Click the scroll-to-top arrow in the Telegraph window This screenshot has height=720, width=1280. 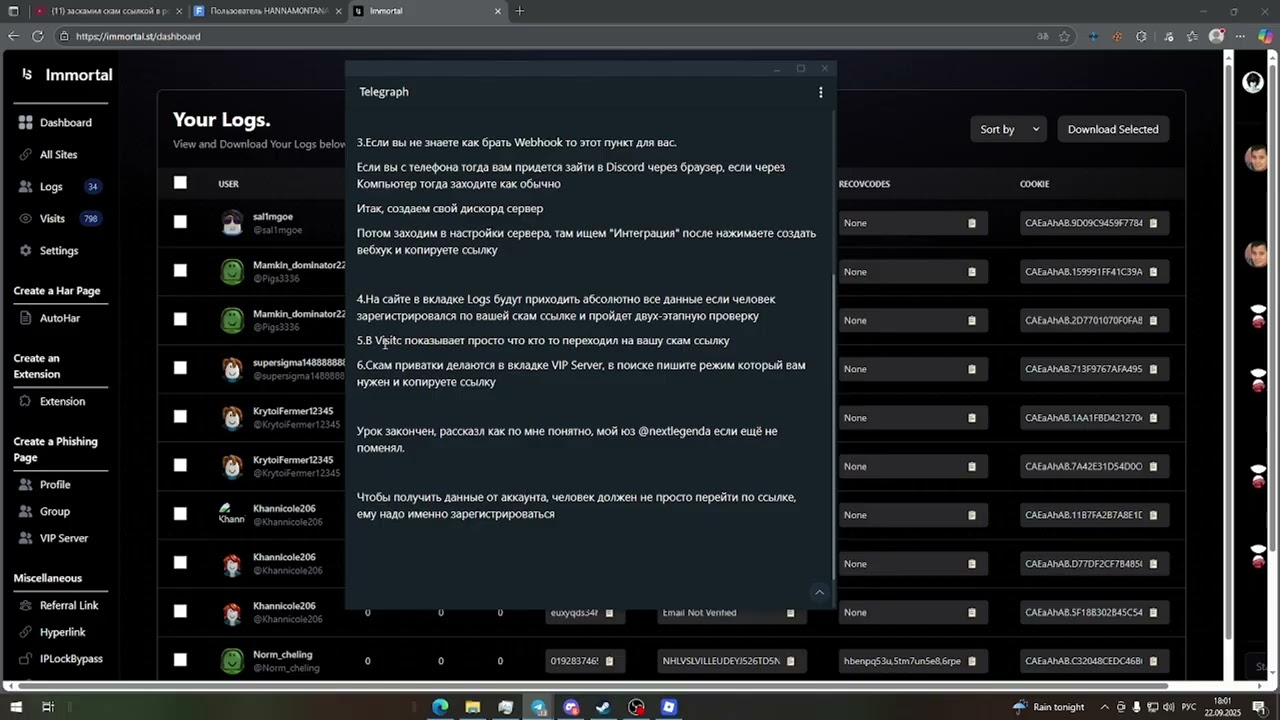[x=819, y=592]
